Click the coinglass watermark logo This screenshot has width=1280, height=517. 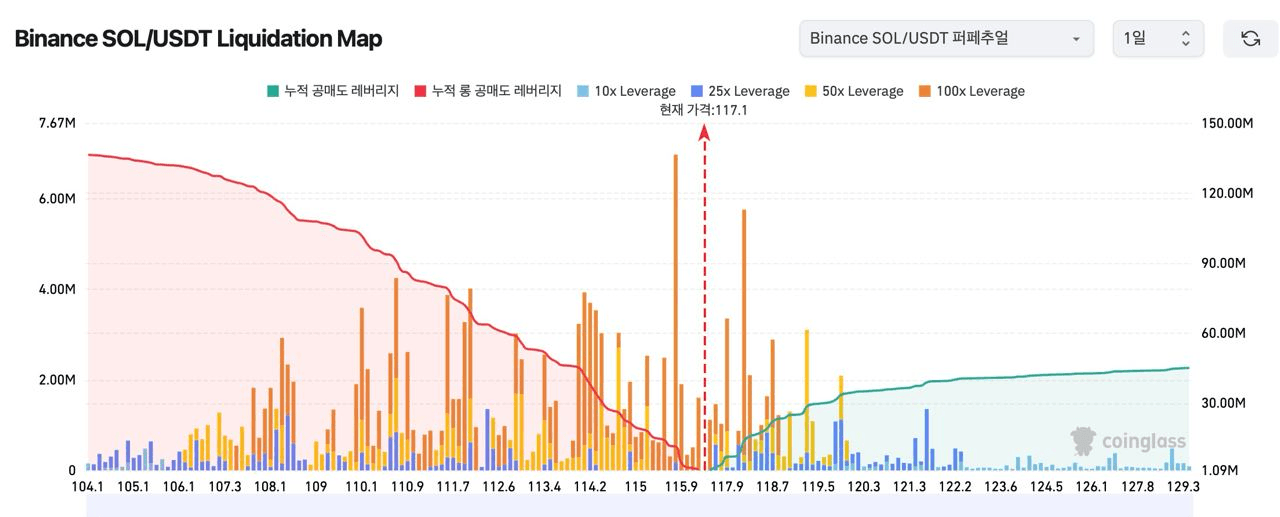tap(1128, 441)
